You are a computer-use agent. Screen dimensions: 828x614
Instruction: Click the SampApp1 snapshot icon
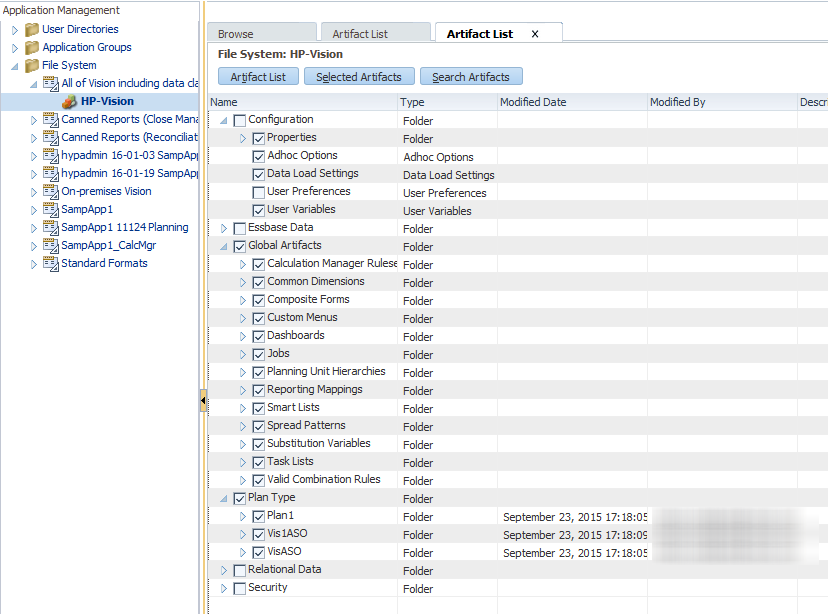[x=51, y=209]
